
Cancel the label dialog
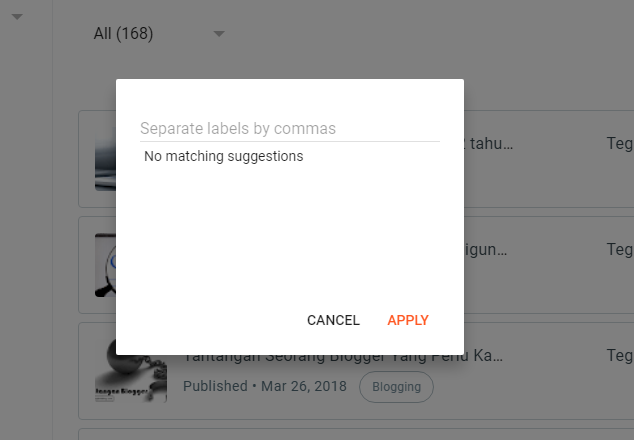[x=333, y=320]
